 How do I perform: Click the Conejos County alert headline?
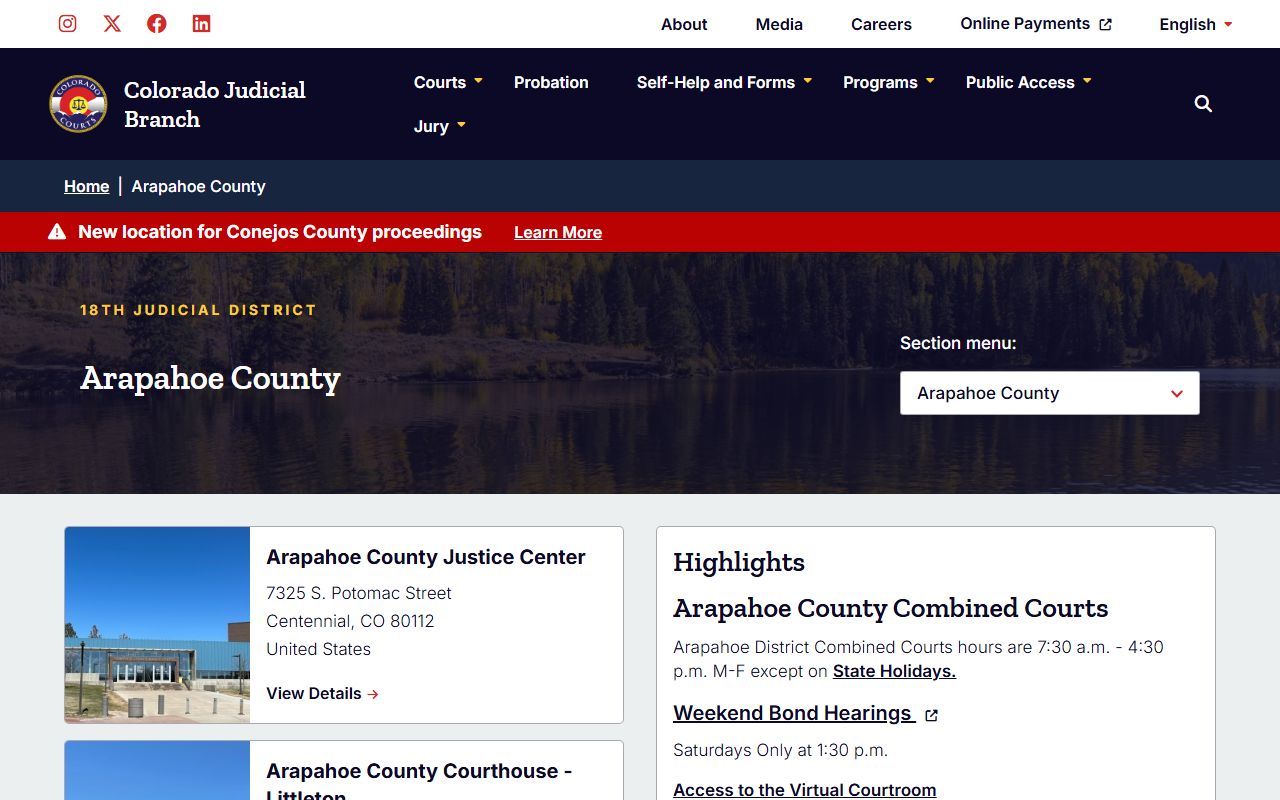pyautogui.click(x=280, y=231)
